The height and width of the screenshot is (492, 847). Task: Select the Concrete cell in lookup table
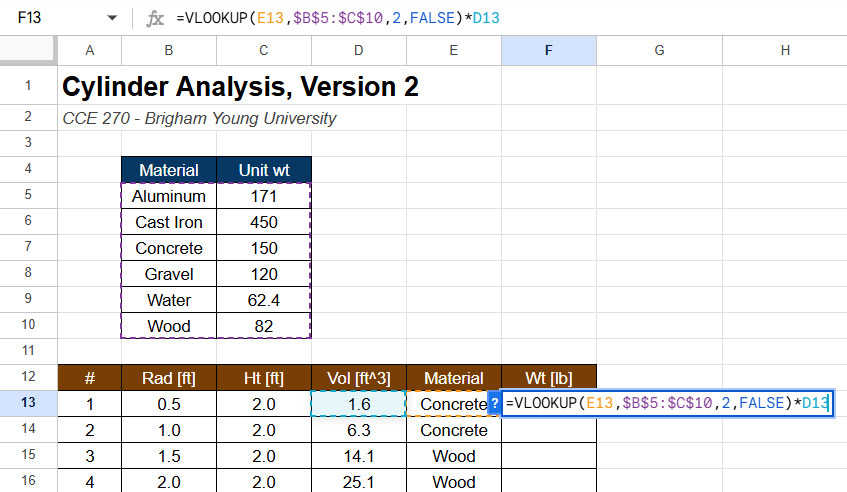click(169, 248)
